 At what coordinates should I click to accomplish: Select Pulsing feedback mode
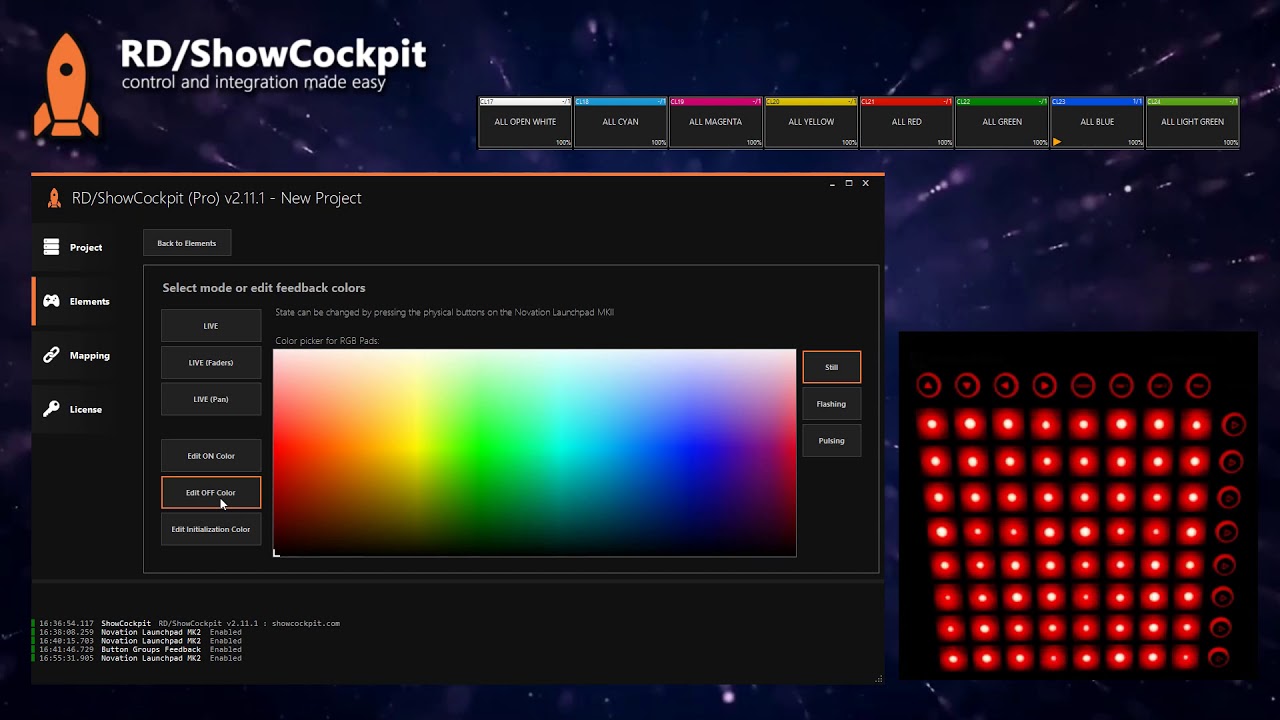pos(831,440)
